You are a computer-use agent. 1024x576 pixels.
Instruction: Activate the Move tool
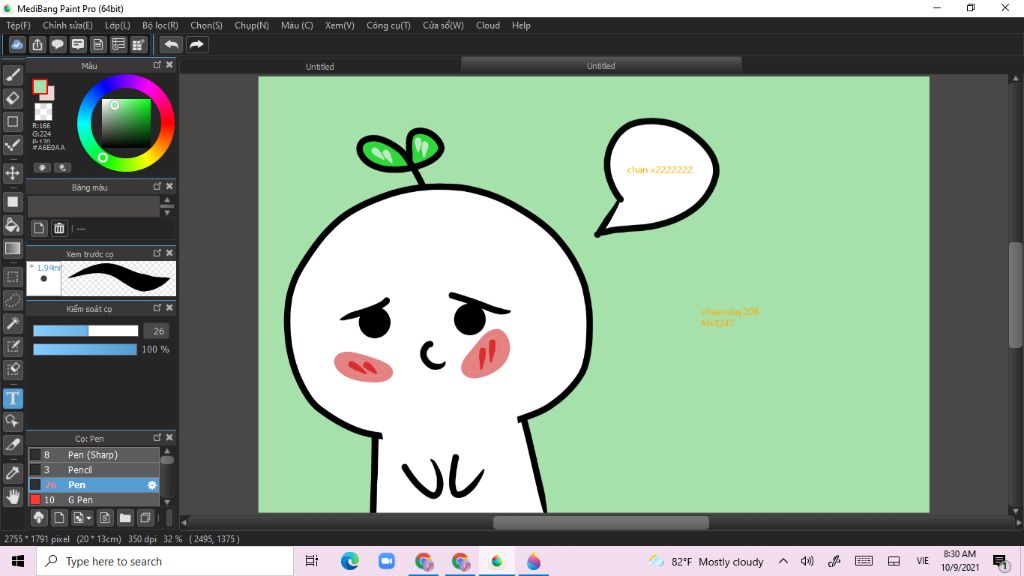pos(12,173)
